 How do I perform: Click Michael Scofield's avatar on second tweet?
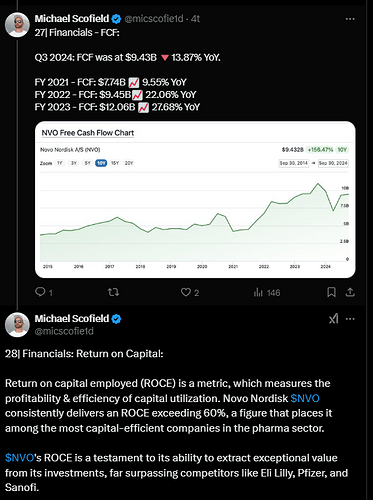[x=17, y=325]
